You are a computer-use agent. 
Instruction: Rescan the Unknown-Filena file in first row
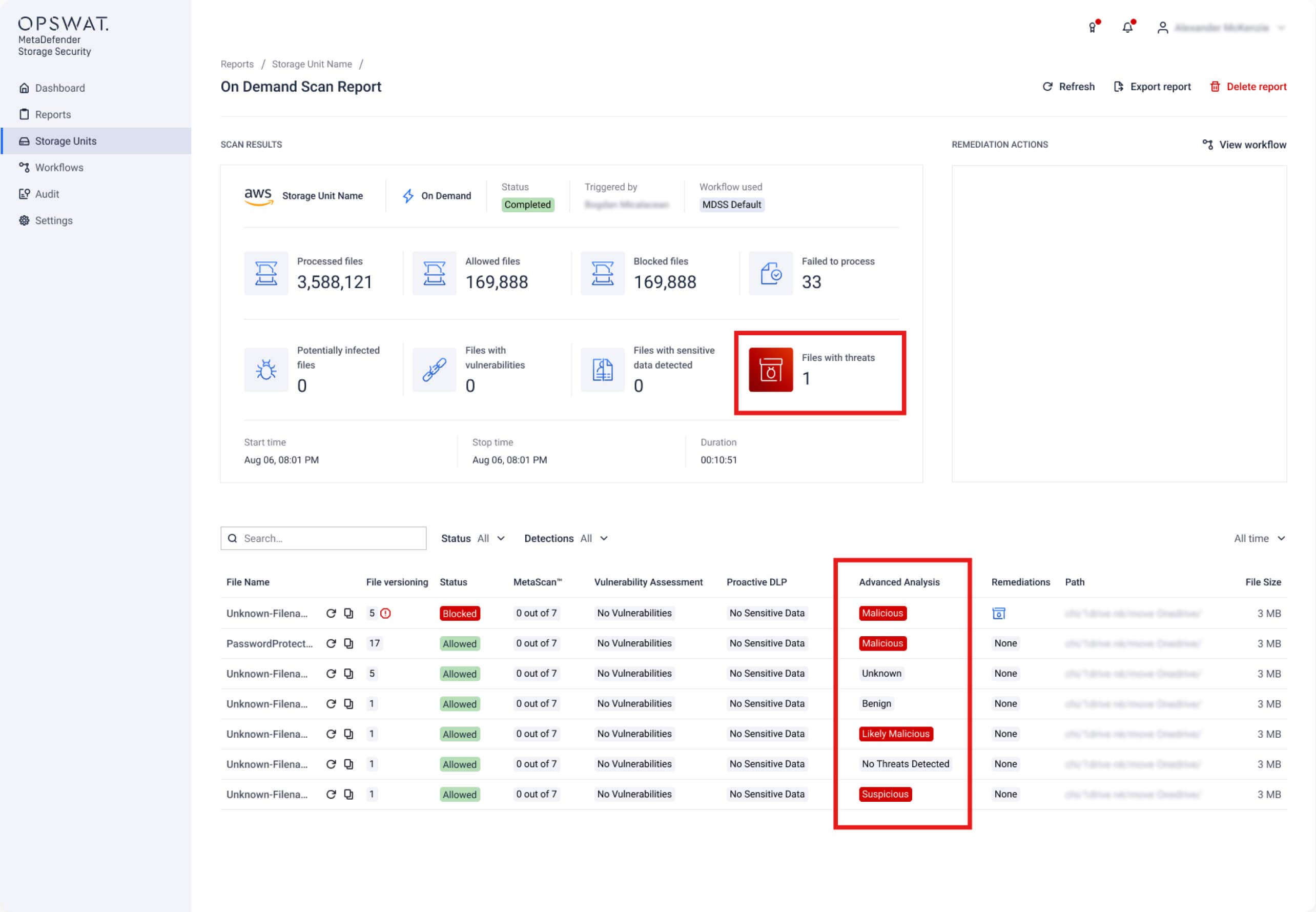click(x=331, y=613)
